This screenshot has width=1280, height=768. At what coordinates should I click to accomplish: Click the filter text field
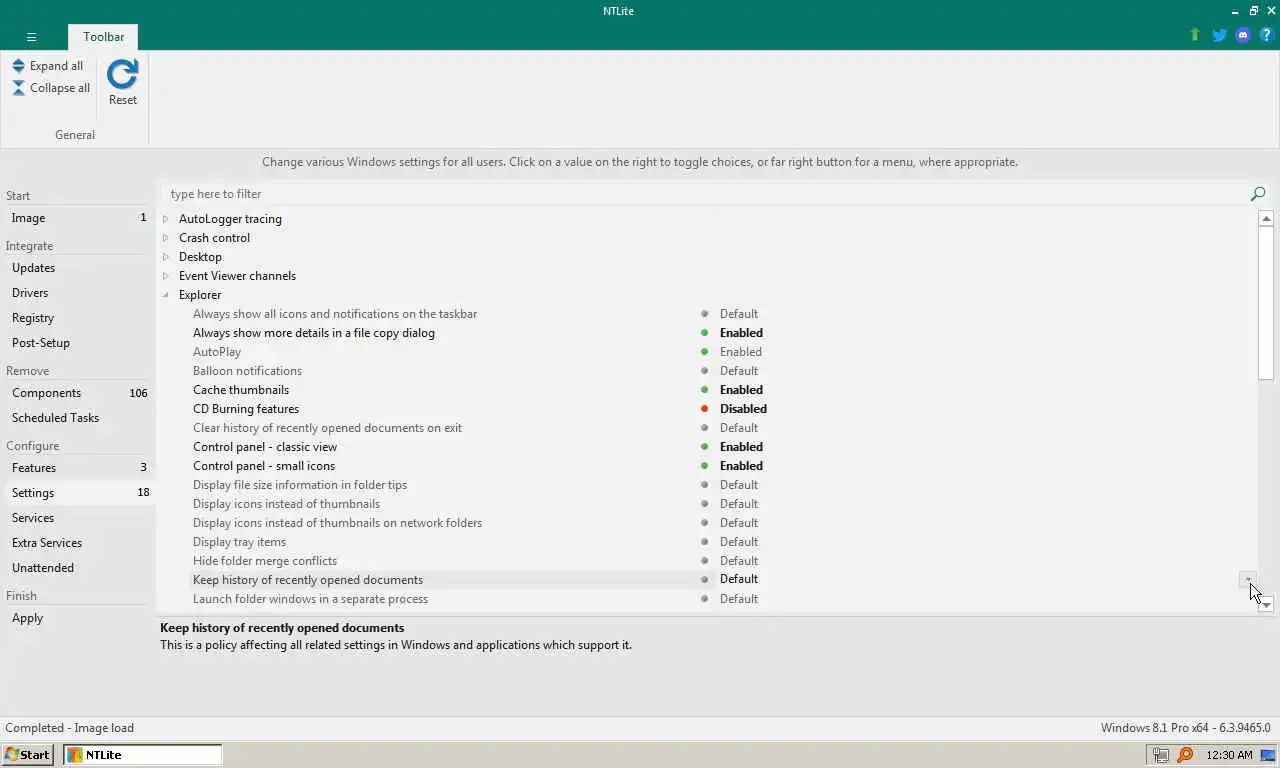705,194
